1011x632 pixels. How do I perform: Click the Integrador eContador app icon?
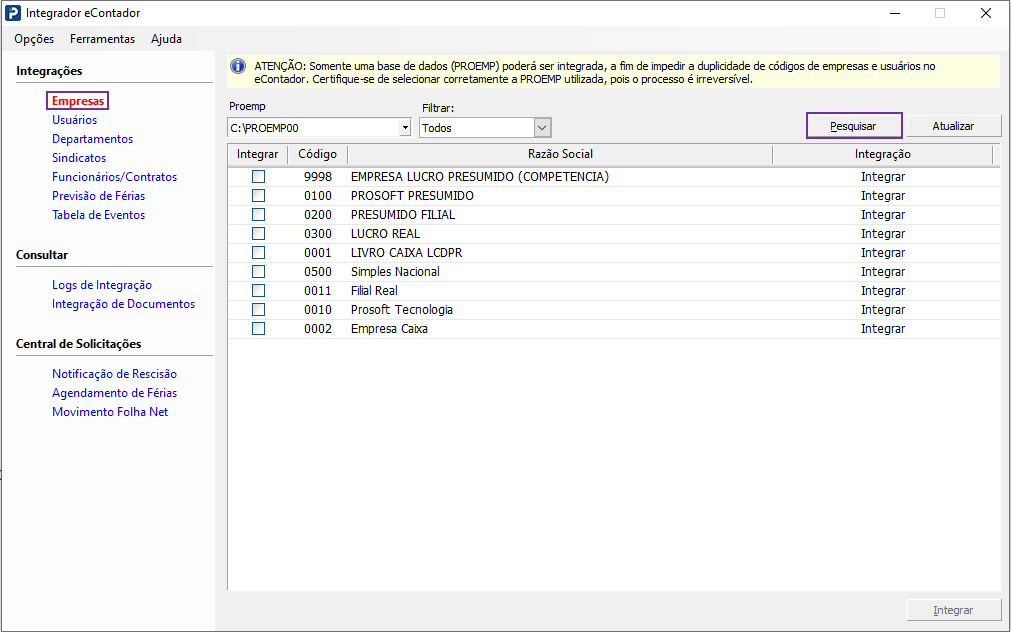click(x=12, y=13)
